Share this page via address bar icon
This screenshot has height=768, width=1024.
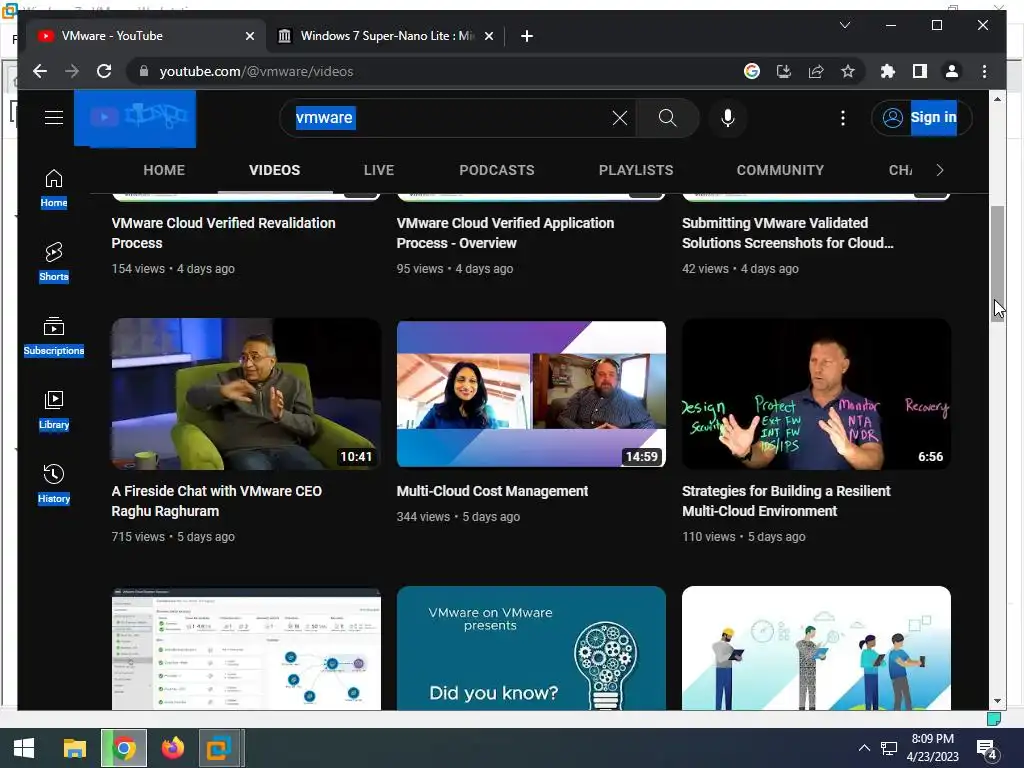point(816,71)
